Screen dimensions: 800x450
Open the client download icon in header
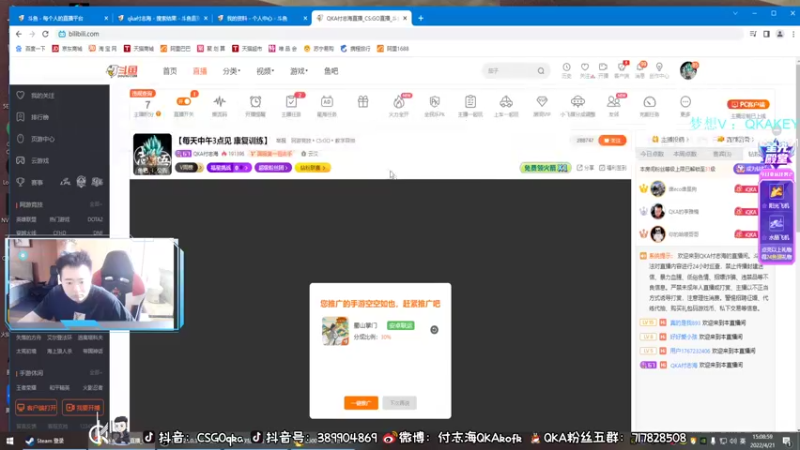pos(621,70)
